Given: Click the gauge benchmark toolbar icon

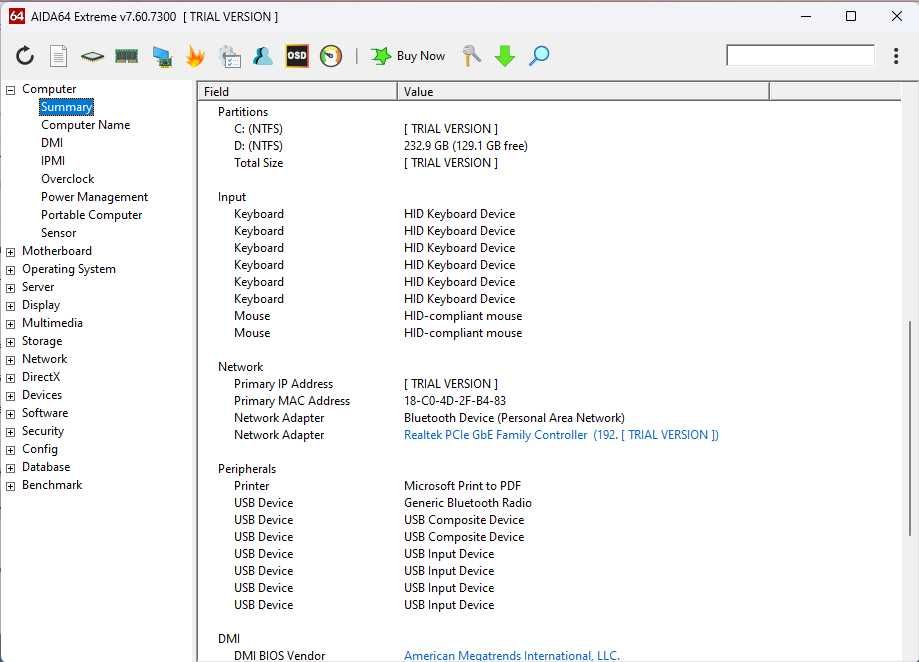Looking at the screenshot, I should (331, 56).
